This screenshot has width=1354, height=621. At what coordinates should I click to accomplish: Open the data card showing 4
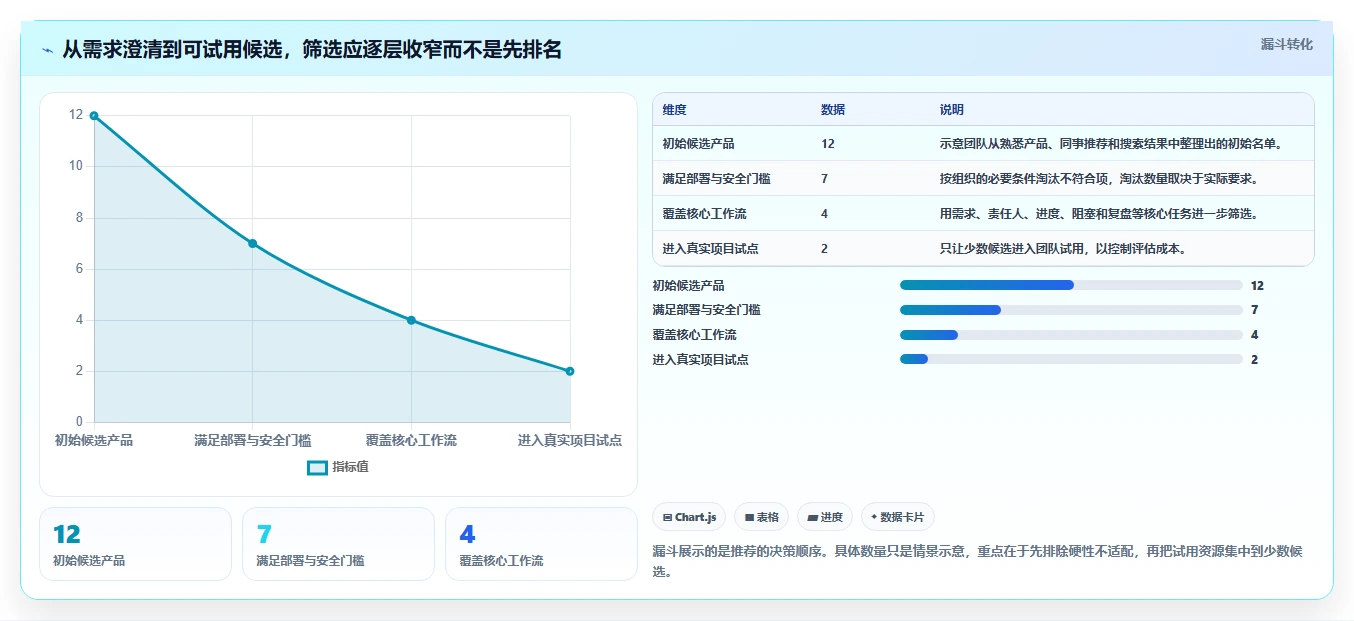(x=541, y=544)
